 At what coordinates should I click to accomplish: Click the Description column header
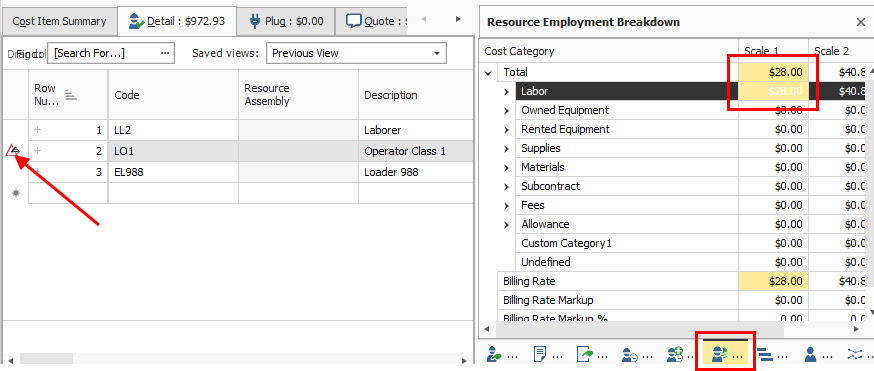click(416, 95)
